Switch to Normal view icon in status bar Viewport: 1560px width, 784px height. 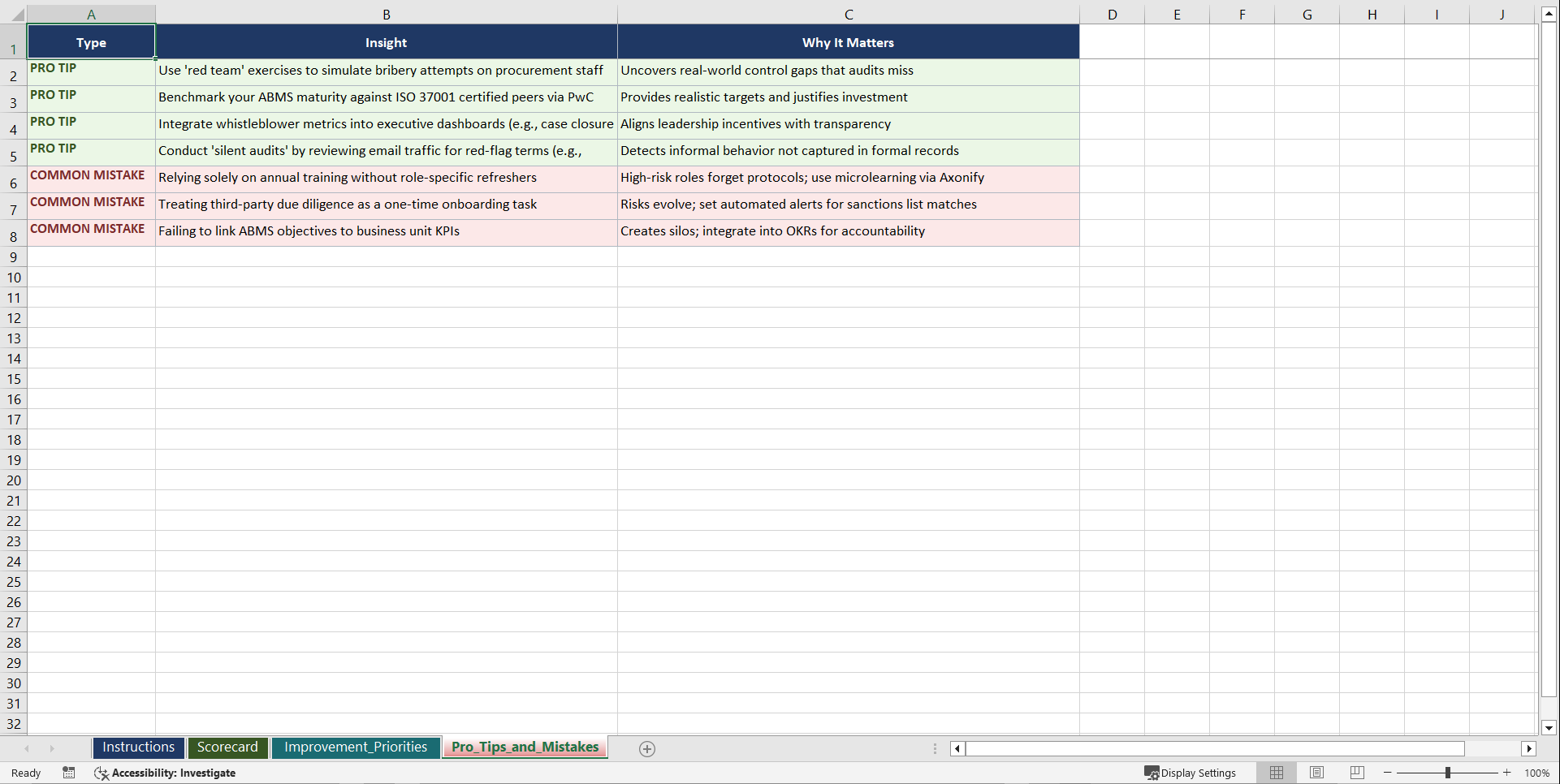pos(1276,773)
